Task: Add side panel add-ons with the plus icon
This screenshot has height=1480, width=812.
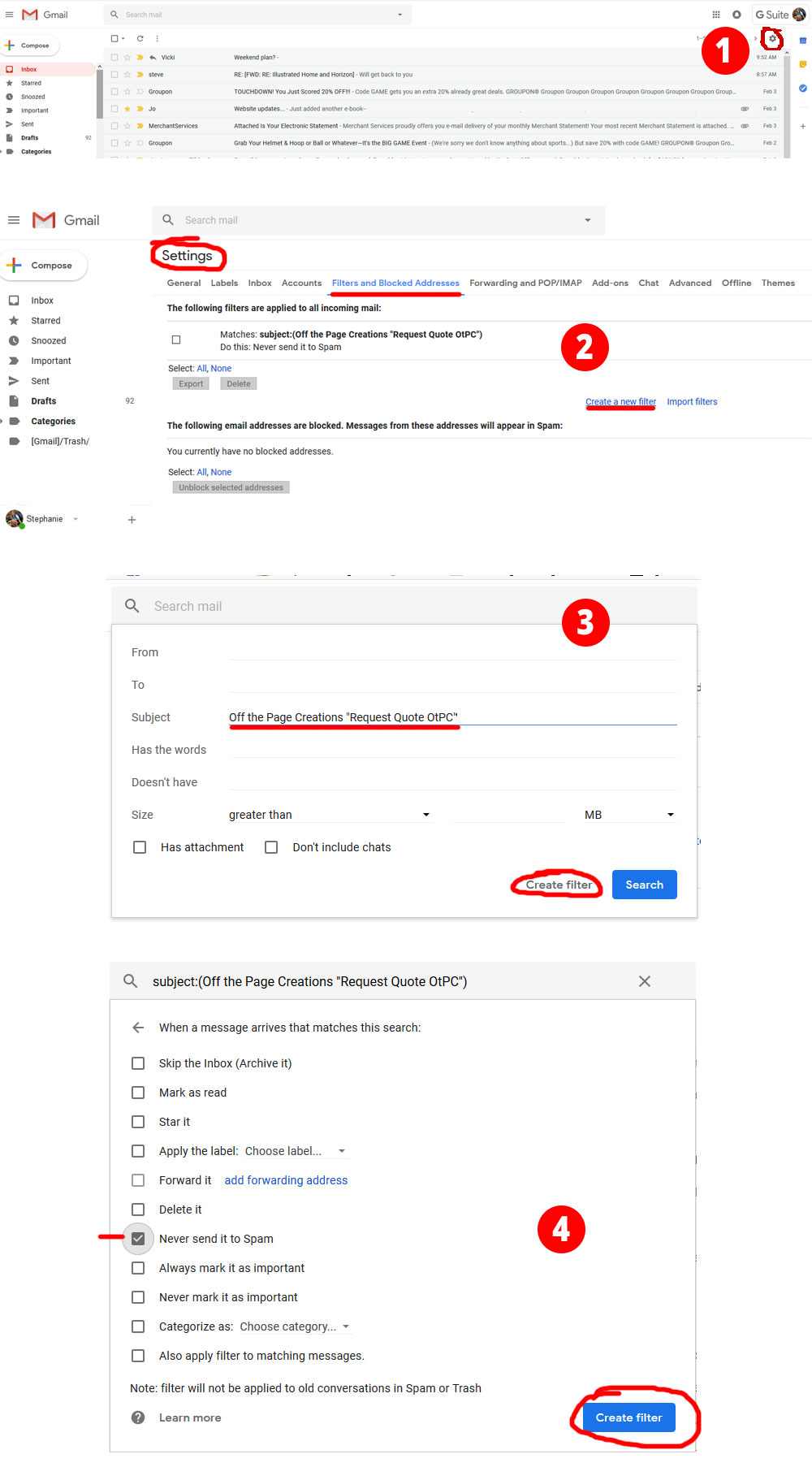Action: point(803,126)
